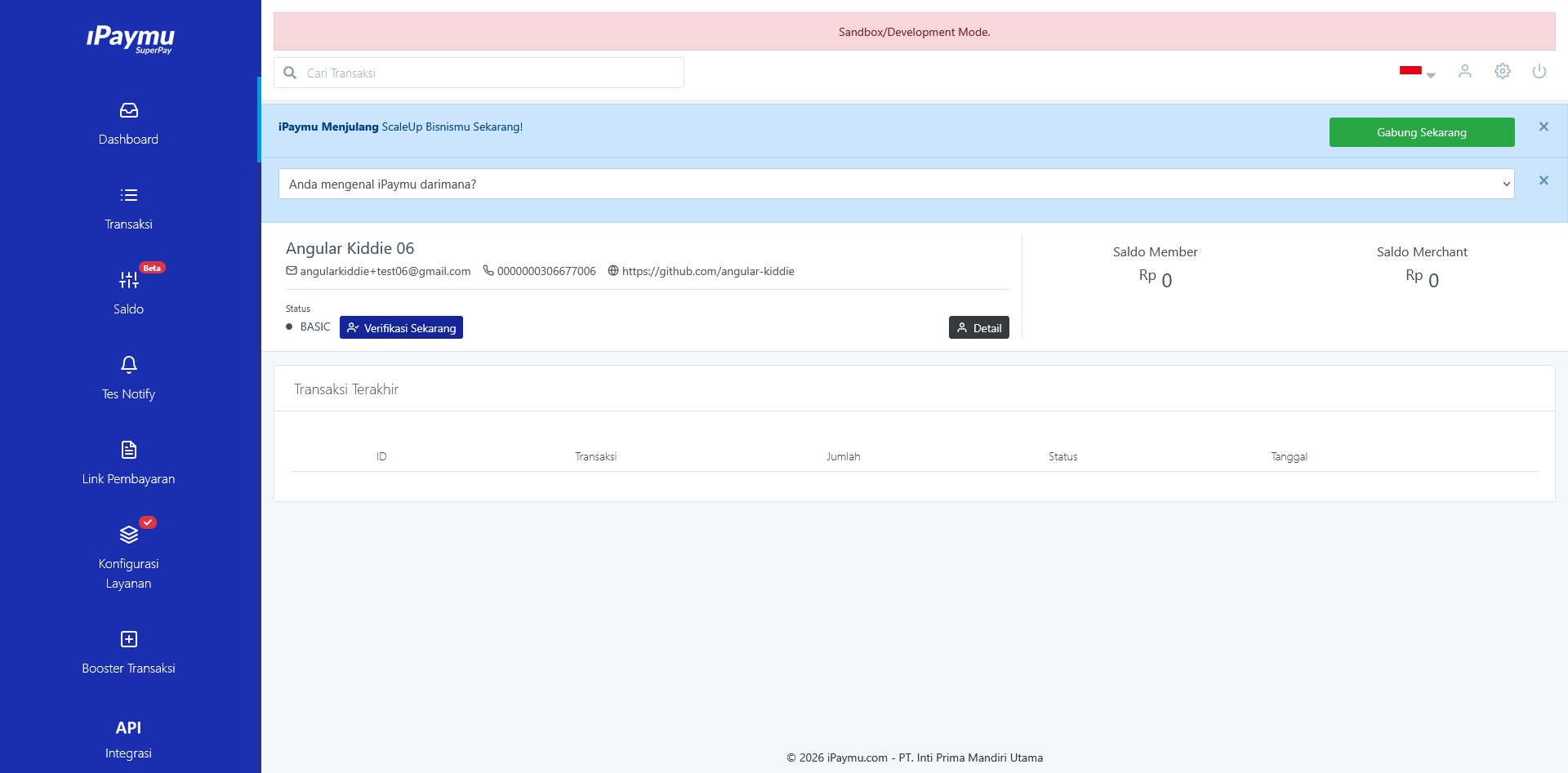Screen dimensions: 1568x773
Task: Click the Saldo Merchant label
Action: [x=1422, y=251]
